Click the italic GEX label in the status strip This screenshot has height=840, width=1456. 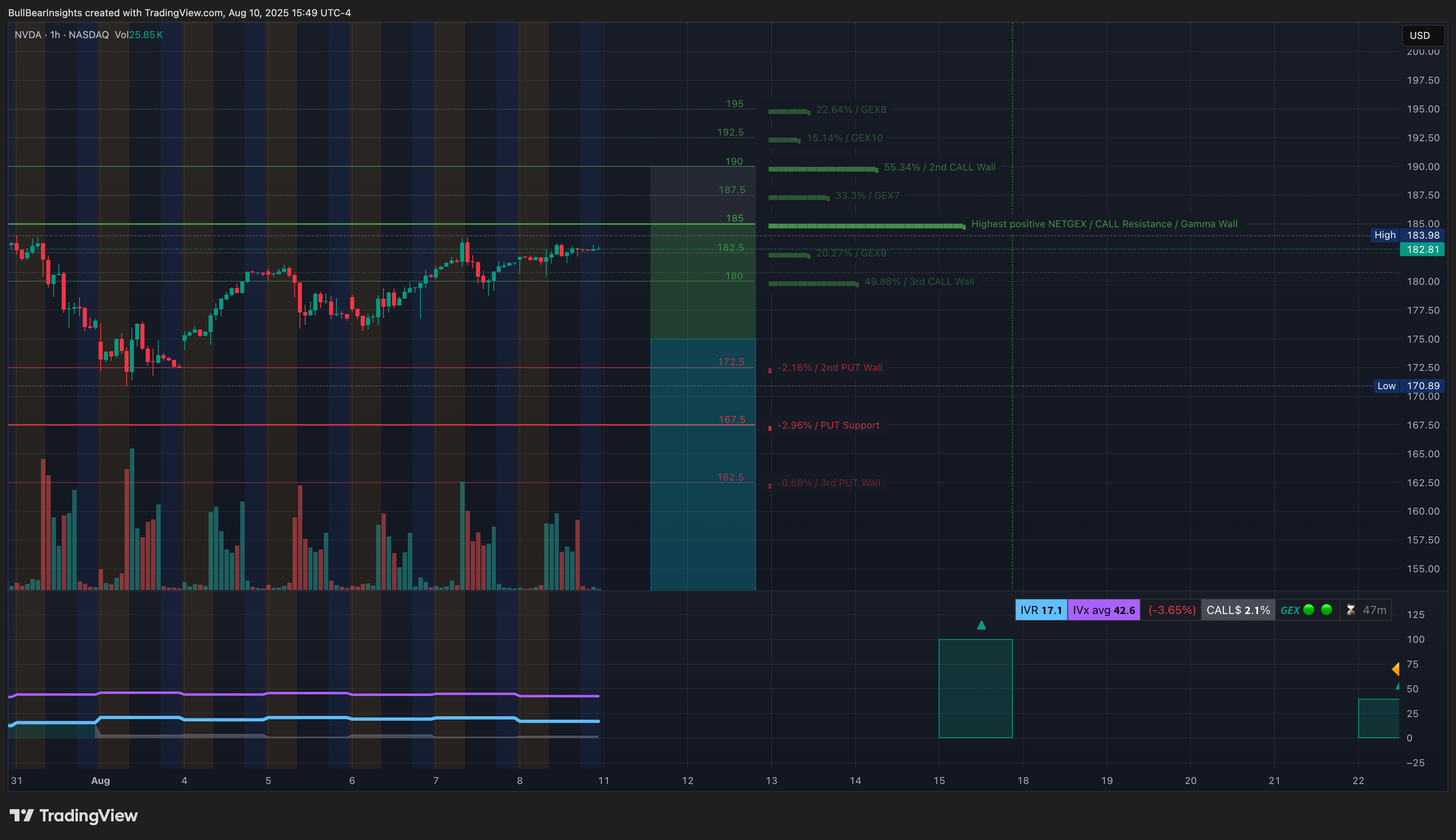pos(1290,610)
